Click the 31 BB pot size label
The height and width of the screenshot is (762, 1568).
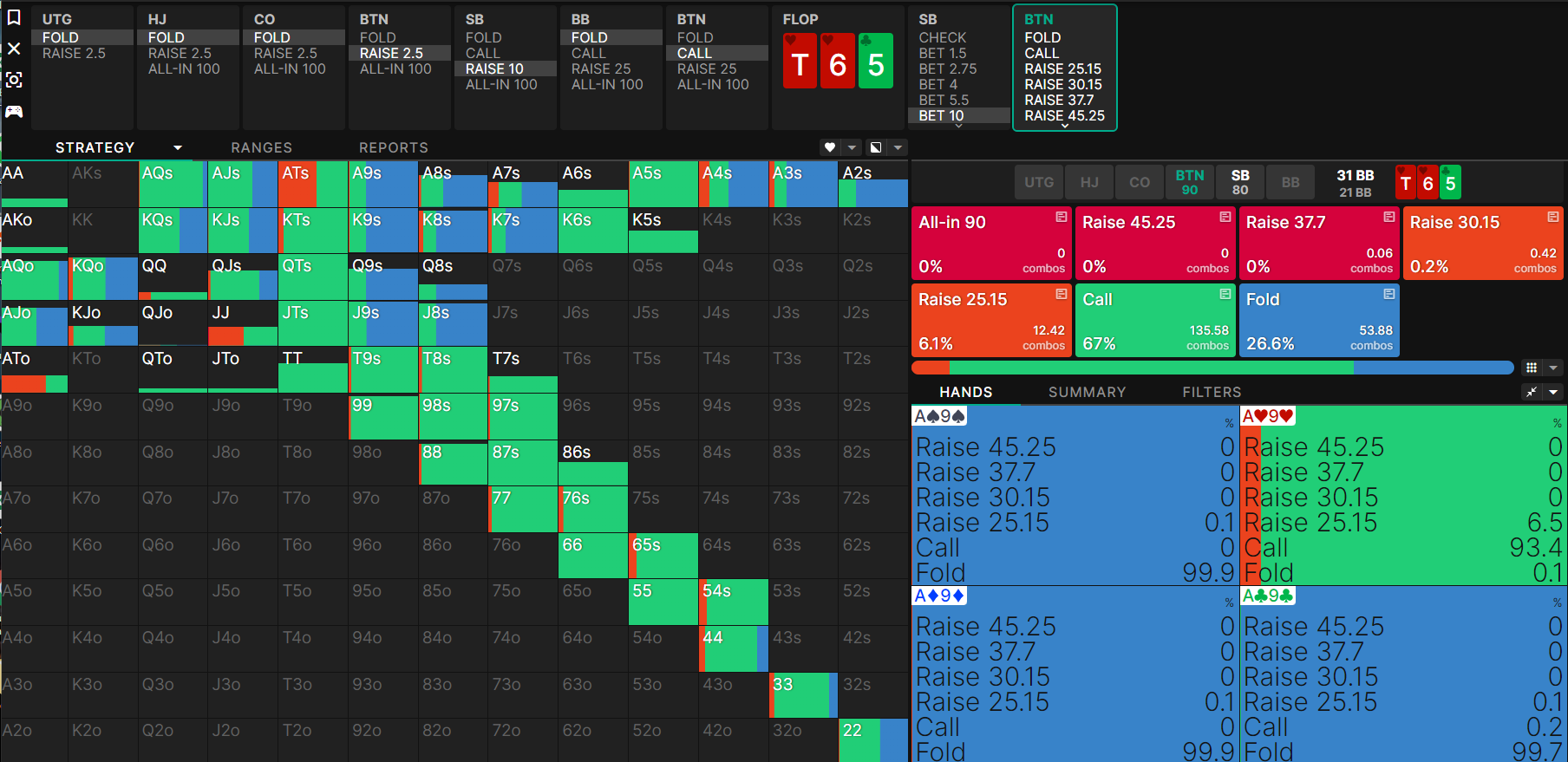pyautogui.click(x=1356, y=175)
